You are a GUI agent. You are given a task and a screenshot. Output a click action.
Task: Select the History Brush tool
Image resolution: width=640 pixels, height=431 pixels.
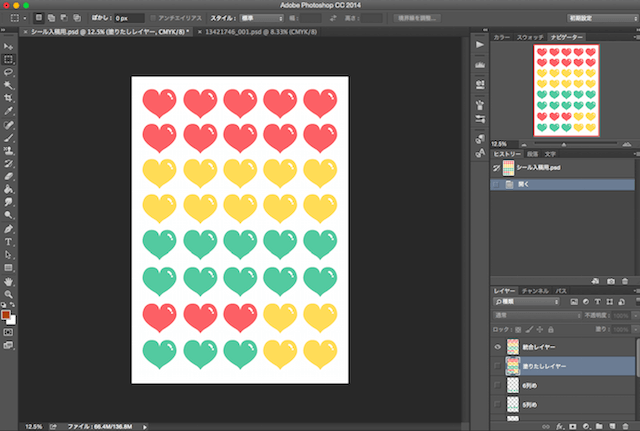8,164
